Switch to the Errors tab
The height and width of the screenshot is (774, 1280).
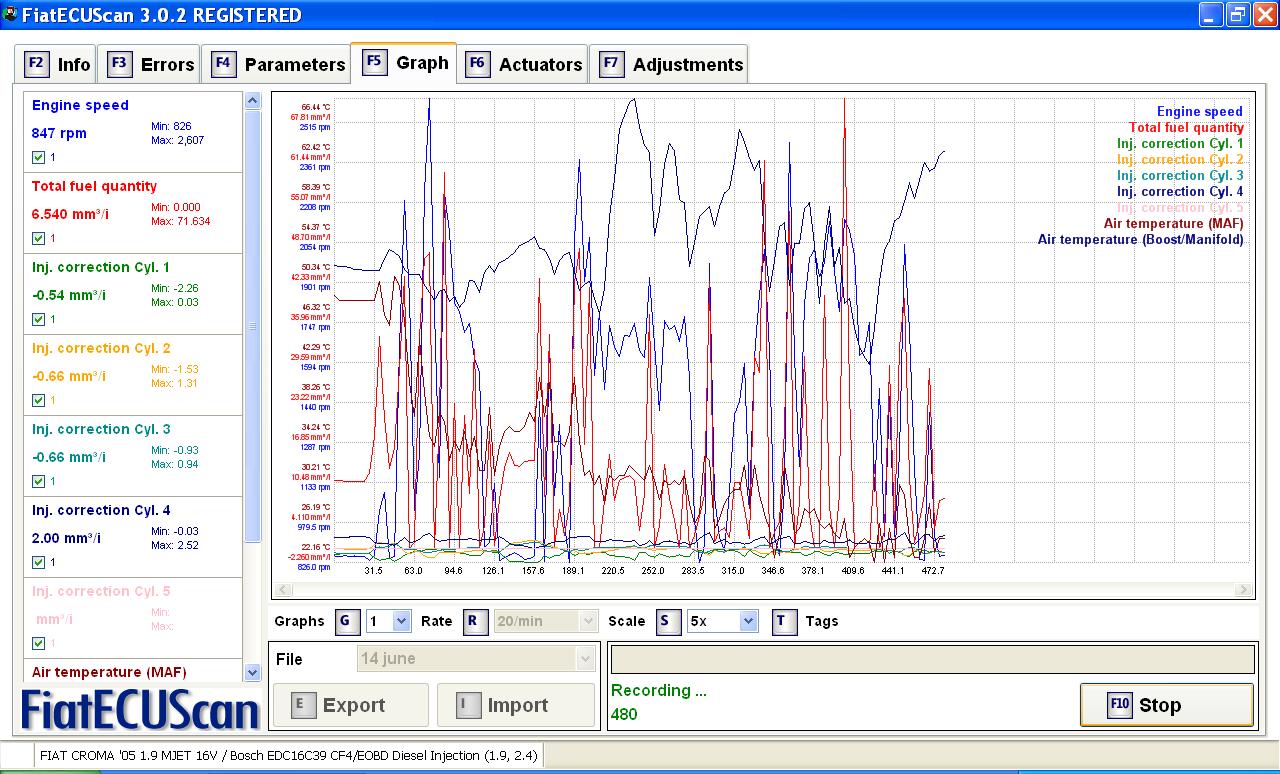(x=151, y=64)
